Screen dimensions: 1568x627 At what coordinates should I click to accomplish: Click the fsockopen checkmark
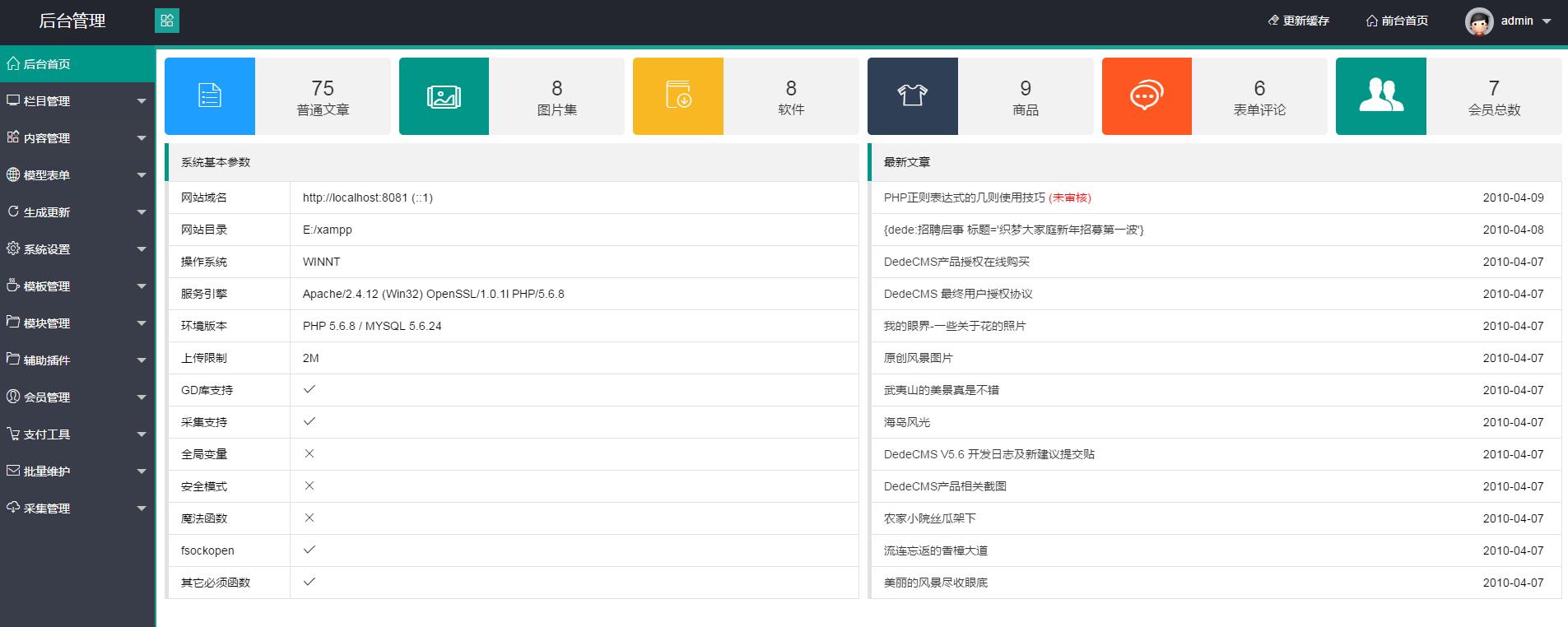click(309, 550)
